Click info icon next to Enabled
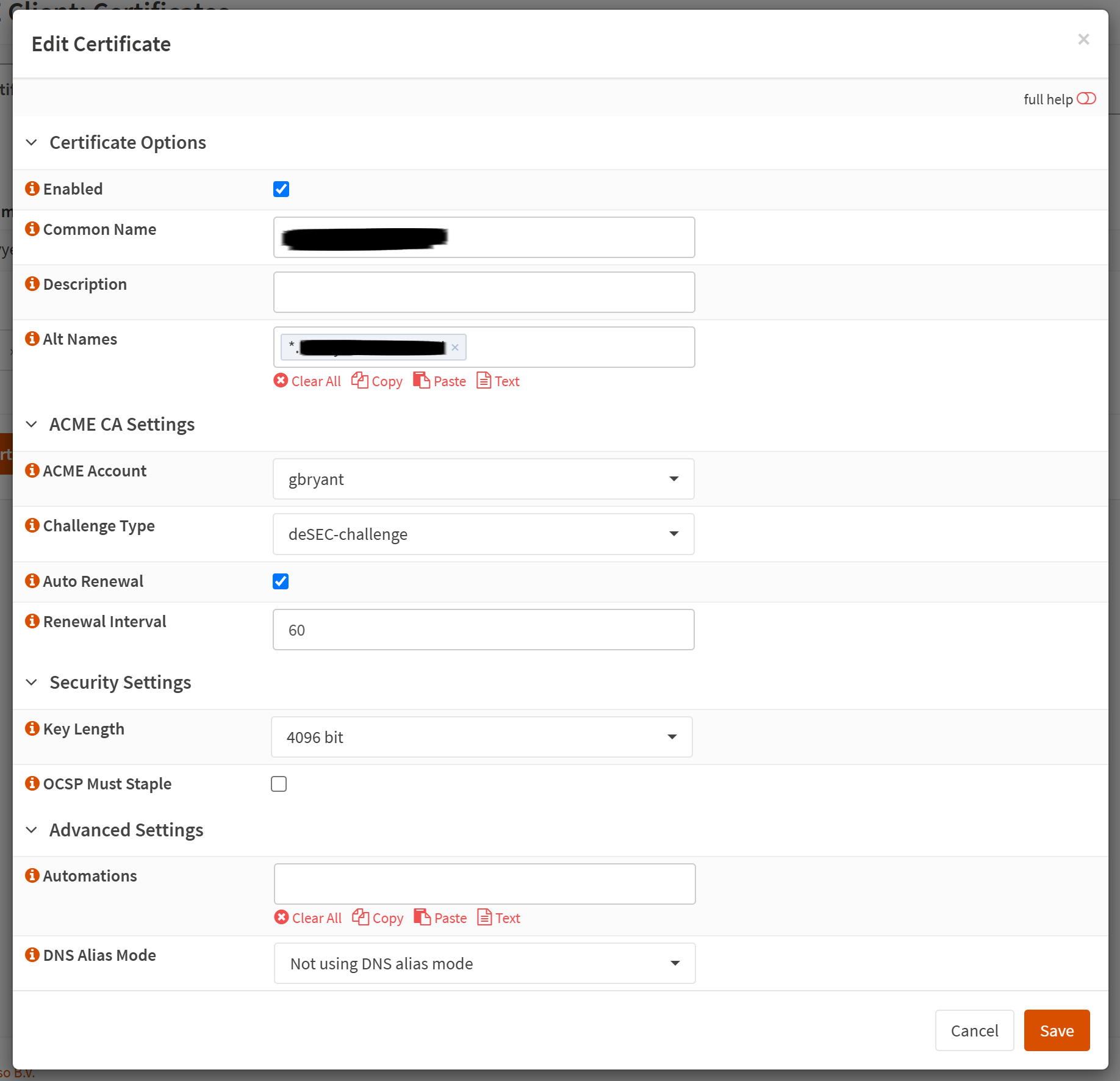Image resolution: width=1120 pixels, height=1081 pixels. click(x=32, y=189)
